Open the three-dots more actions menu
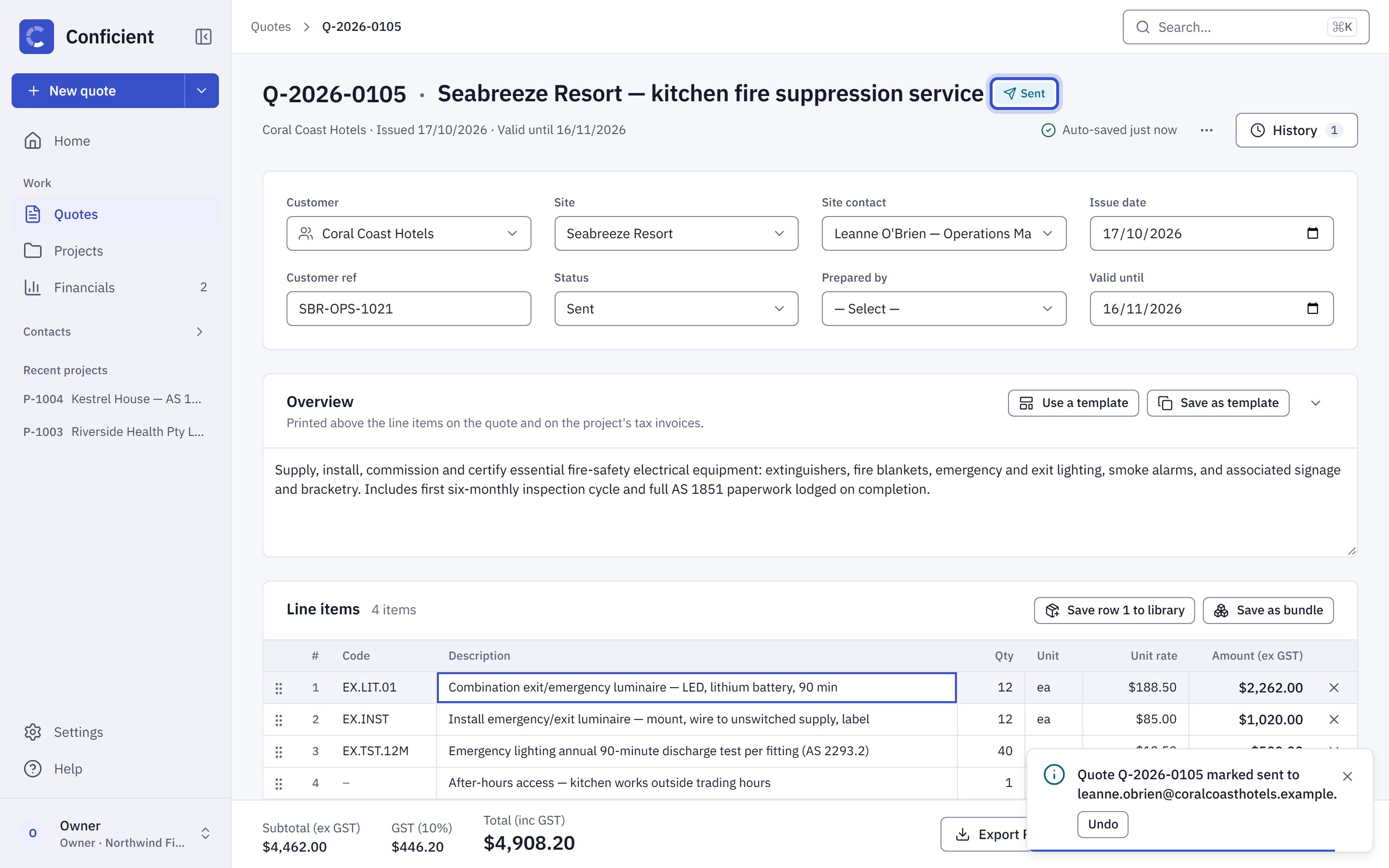 coord(1207,130)
